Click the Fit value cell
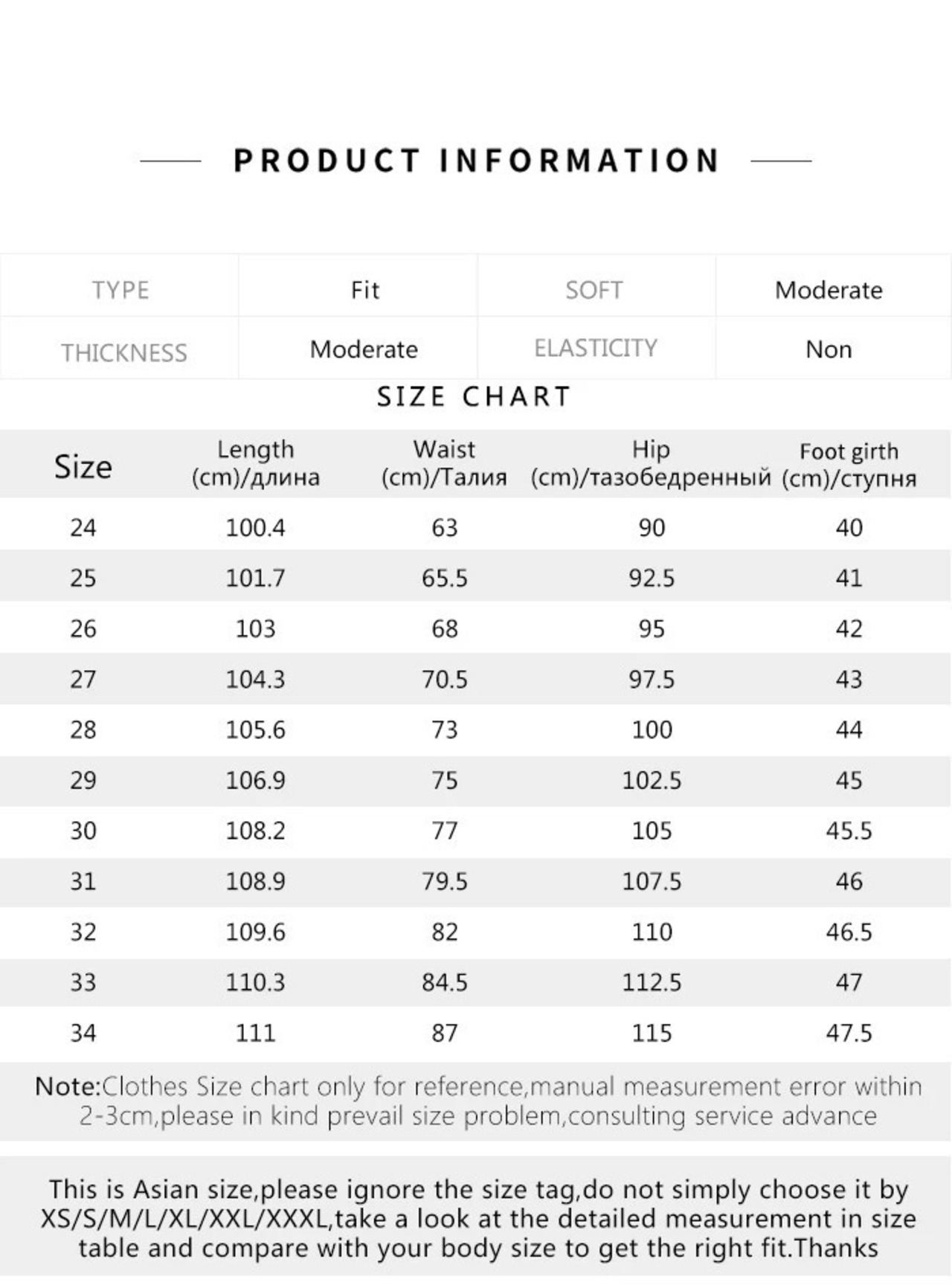Image resolution: width=952 pixels, height=1288 pixels. coord(364,290)
